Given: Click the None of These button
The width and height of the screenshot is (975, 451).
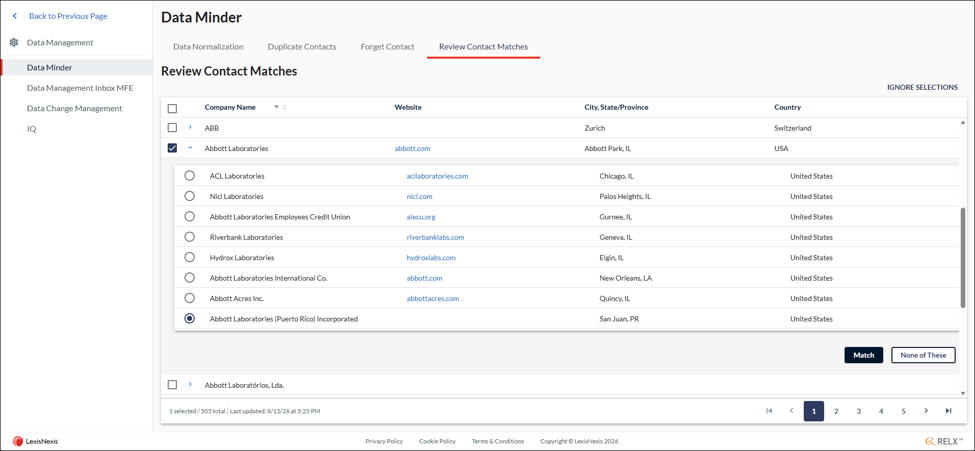Looking at the screenshot, I should pyautogui.click(x=923, y=355).
